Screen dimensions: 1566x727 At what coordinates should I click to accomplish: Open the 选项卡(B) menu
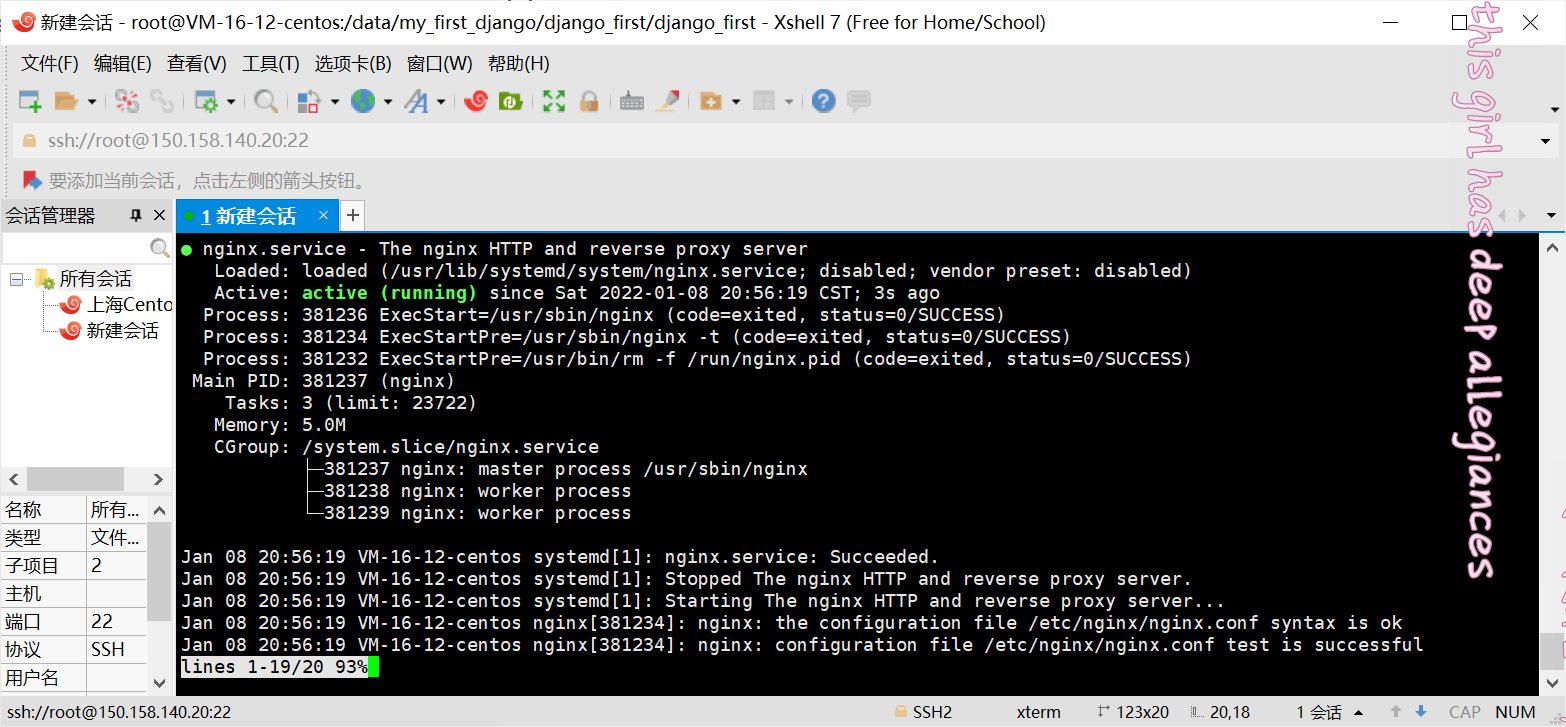point(353,64)
